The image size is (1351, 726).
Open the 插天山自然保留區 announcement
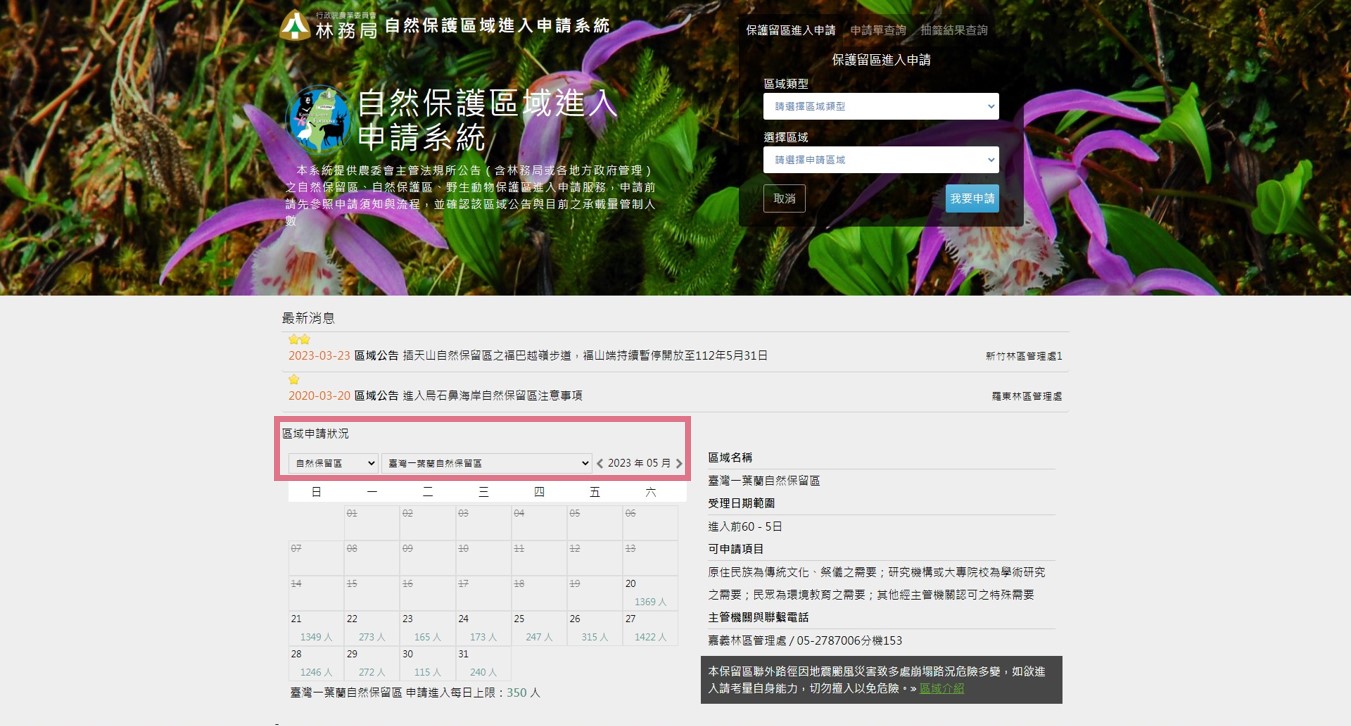pos(585,356)
